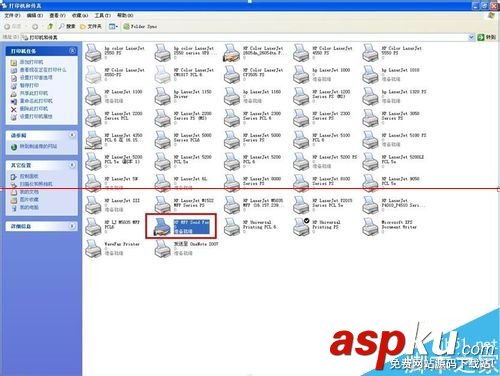
Task: Select hp color LaserJet 2550 PS printer
Action: click(x=115, y=53)
